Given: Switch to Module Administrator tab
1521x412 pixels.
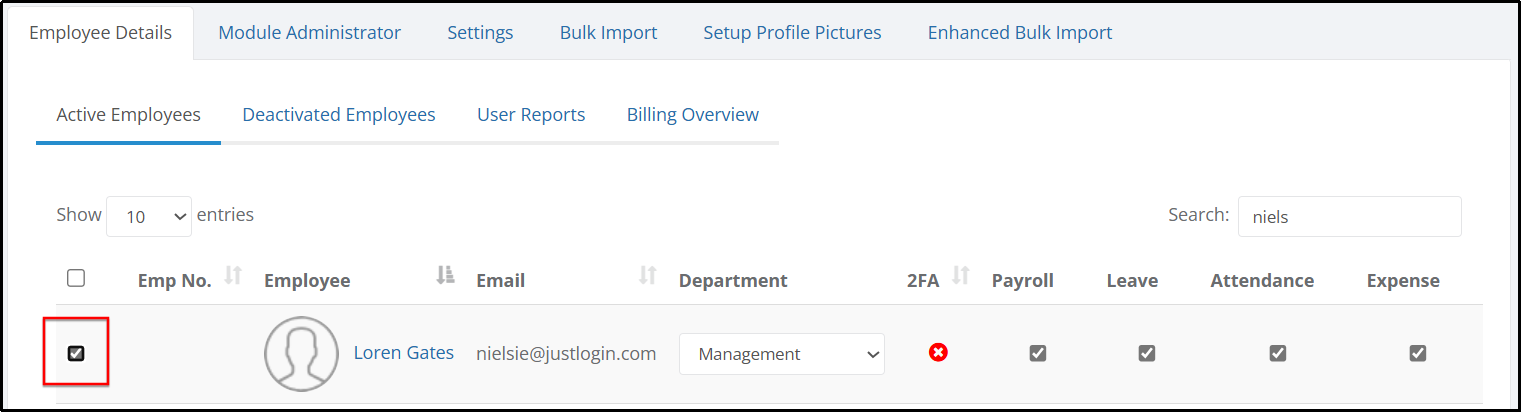Looking at the screenshot, I should (x=310, y=33).
